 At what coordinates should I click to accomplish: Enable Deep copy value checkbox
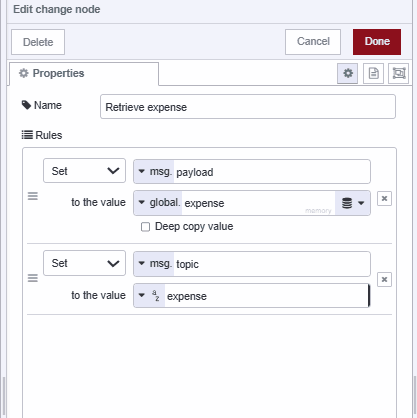[145, 227]
